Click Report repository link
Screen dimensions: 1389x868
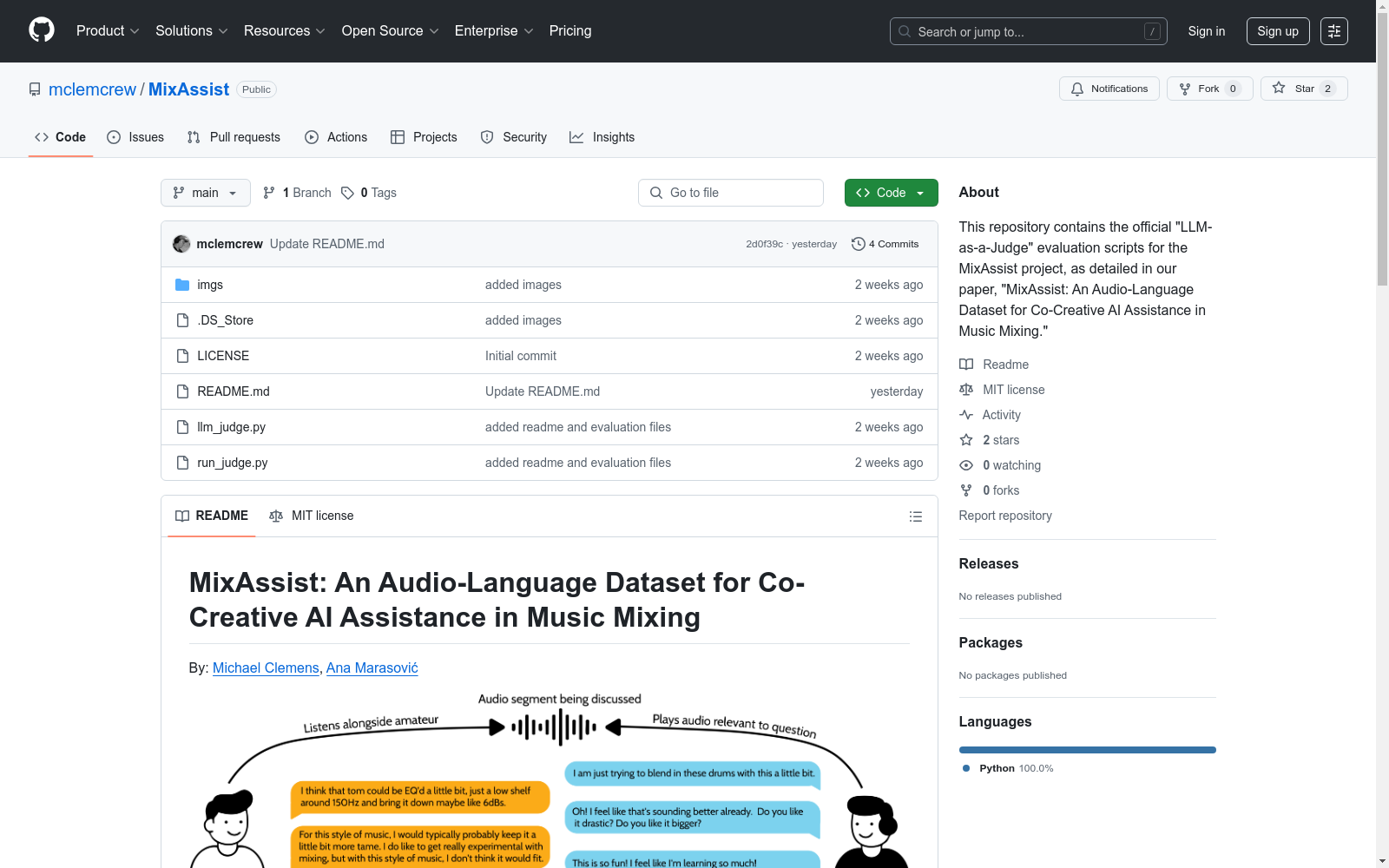click(1005, 516)
